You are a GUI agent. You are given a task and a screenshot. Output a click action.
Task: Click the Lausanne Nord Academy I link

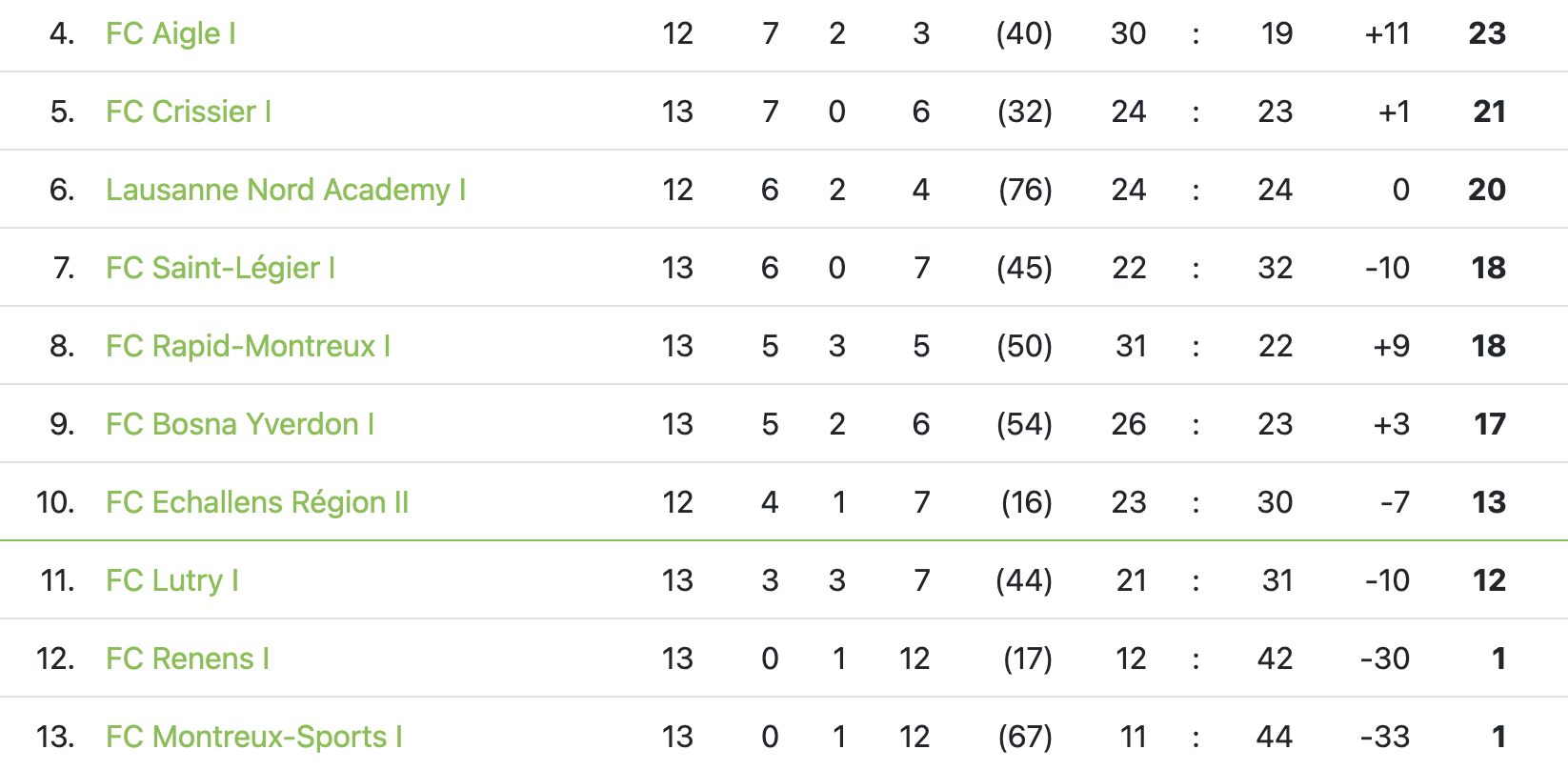(286, 191)
